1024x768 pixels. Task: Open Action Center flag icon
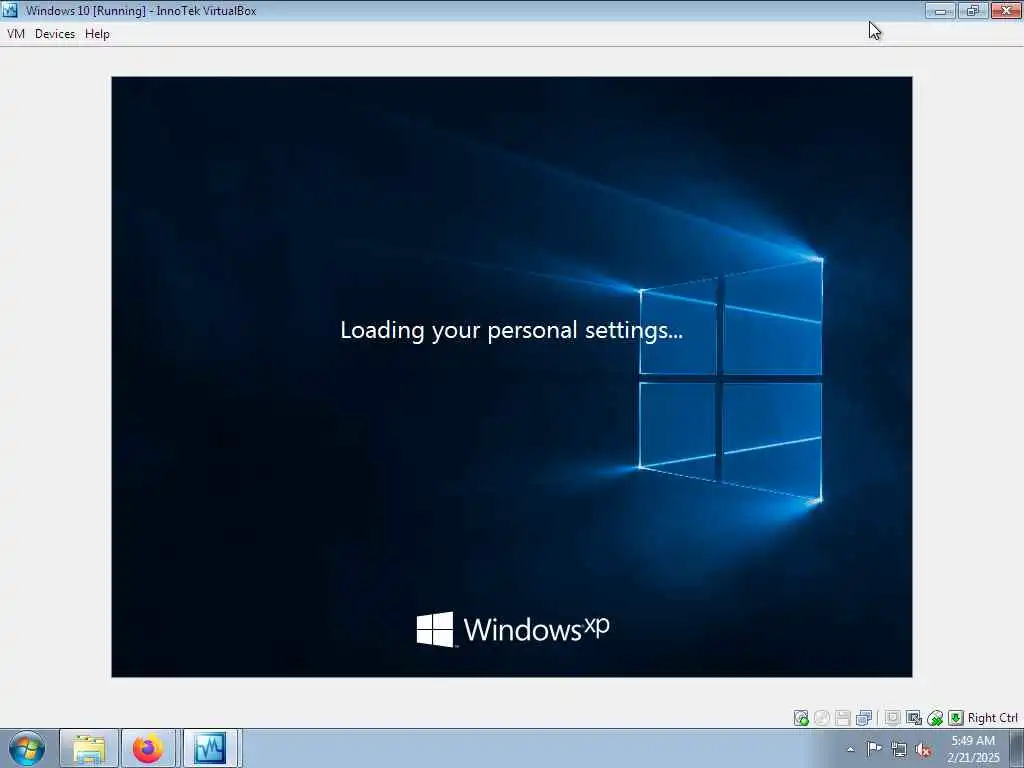click(x=874, y=749)
